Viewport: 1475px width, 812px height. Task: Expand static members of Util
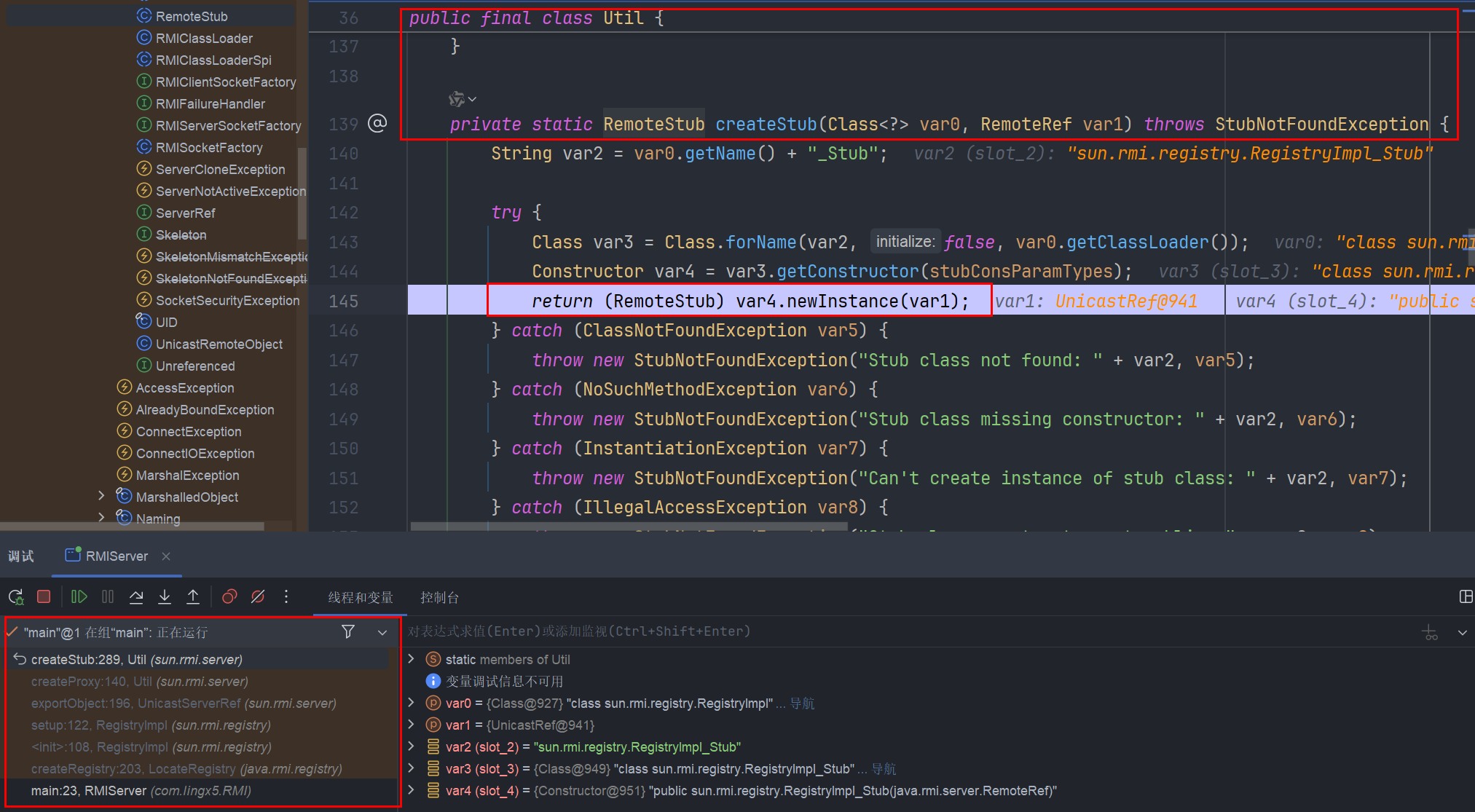pos(412,659)
